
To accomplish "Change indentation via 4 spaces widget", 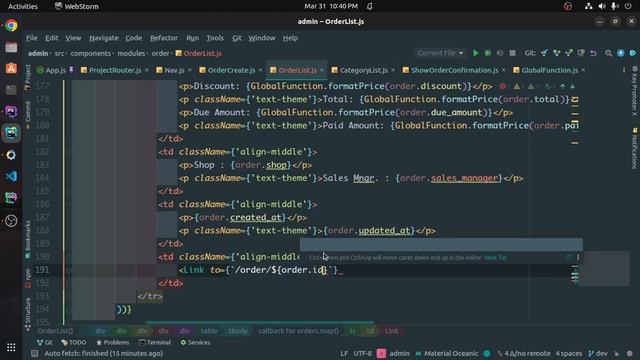I will [568, 353].
